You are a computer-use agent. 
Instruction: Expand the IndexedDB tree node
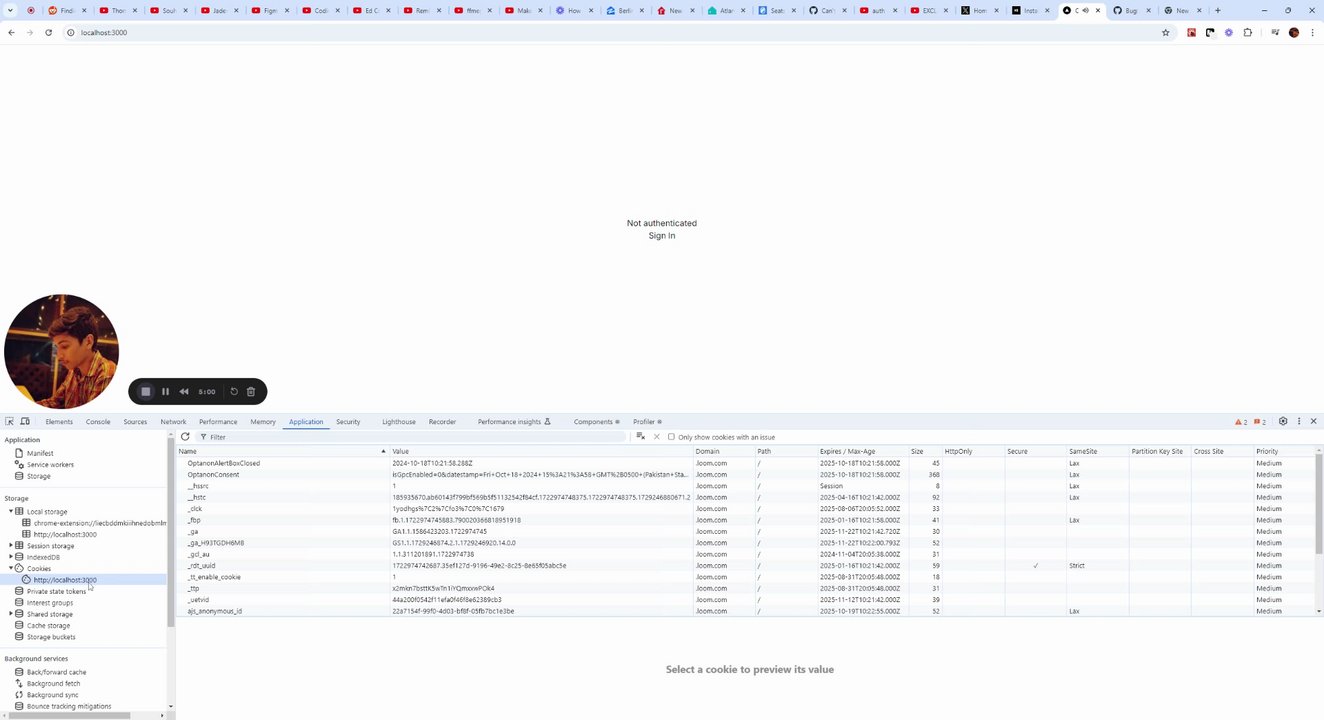[x=11, y=557]
